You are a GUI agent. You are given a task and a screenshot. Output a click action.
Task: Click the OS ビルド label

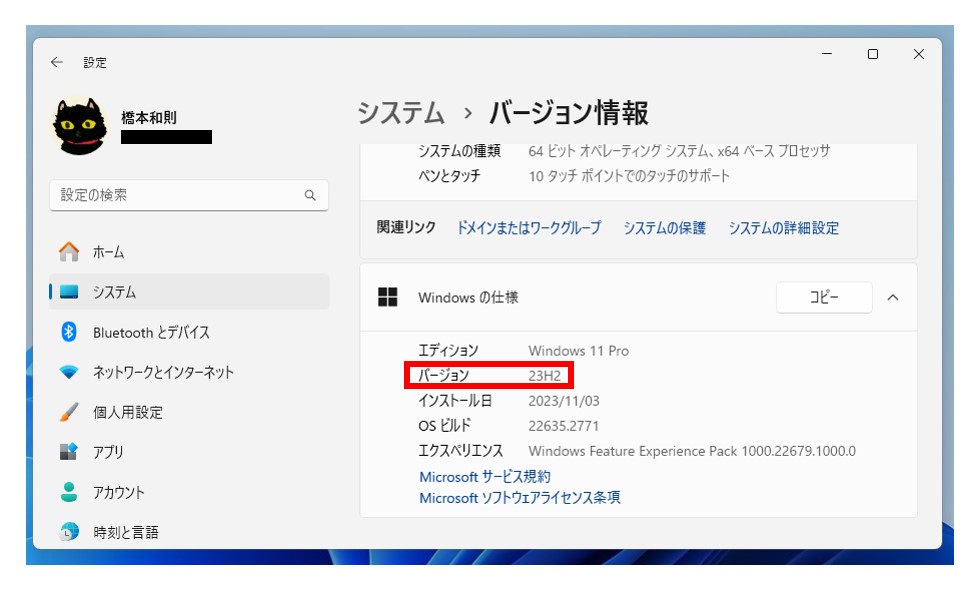click(445, 426)
